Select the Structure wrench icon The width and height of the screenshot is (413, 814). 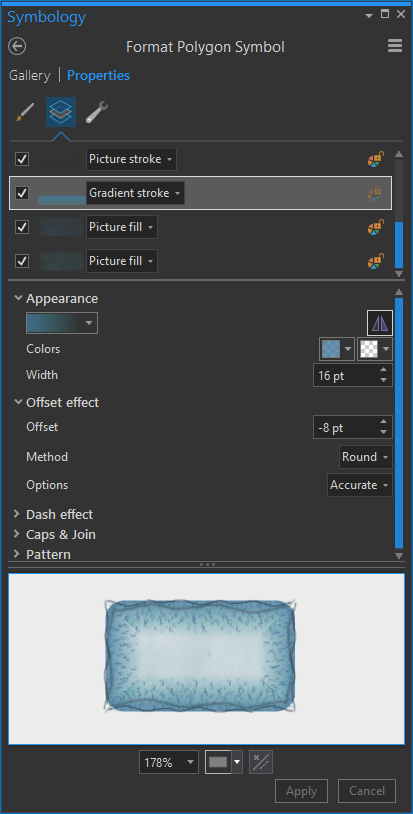[97, 112]
